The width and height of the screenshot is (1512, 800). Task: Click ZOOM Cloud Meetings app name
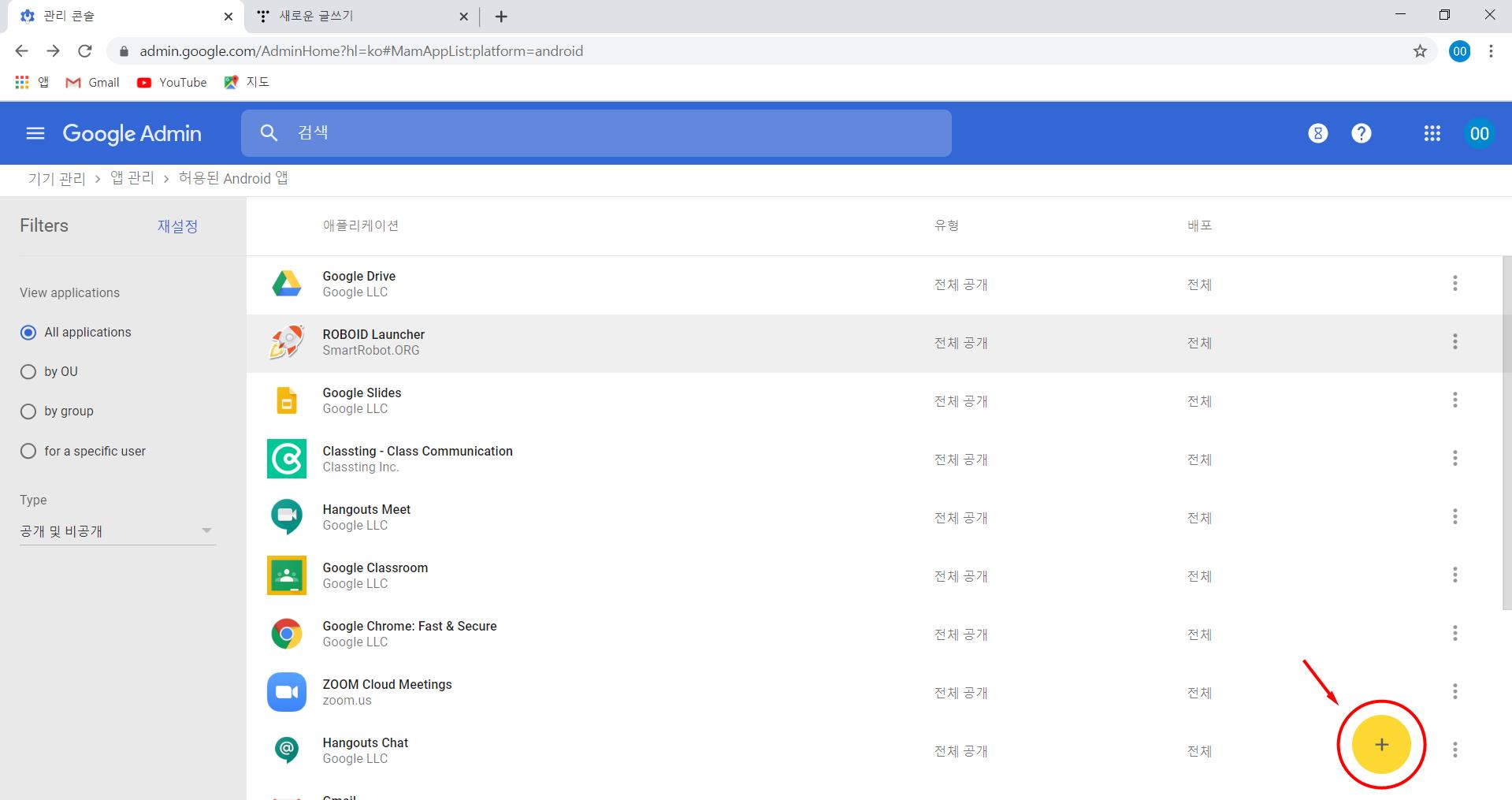pyautogui.click(x=387, y=684)
